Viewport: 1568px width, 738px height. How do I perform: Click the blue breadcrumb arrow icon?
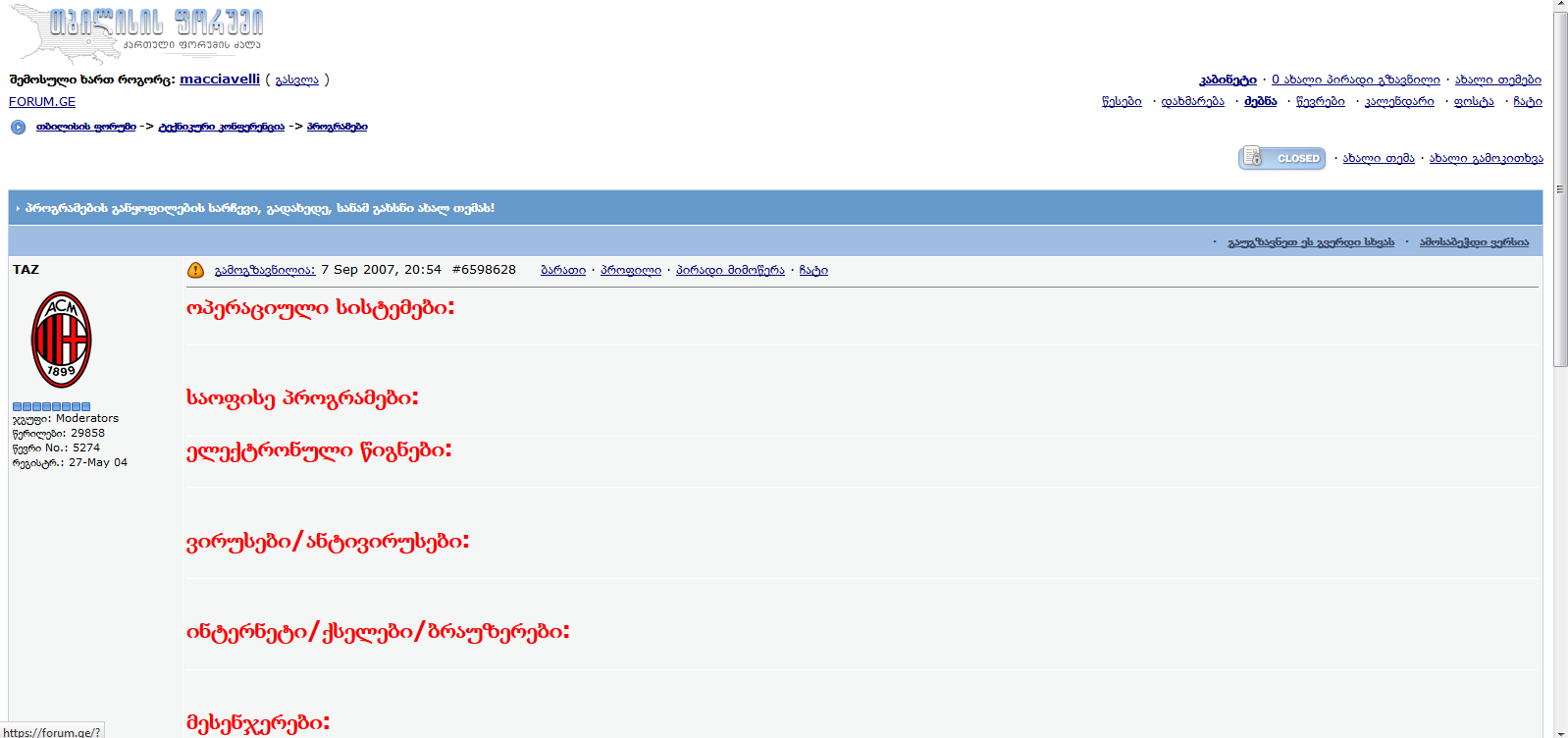click(x=18, y=127)
